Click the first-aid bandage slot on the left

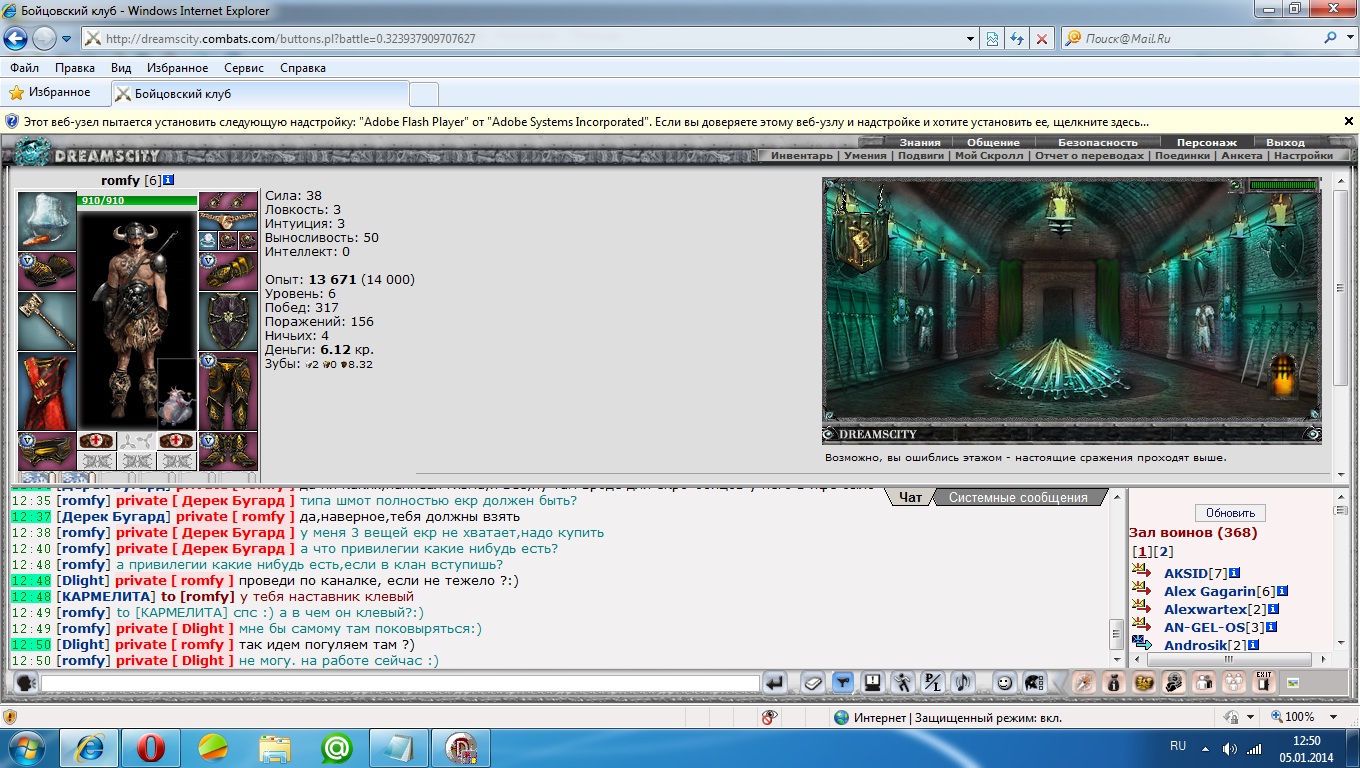(97, 441)
